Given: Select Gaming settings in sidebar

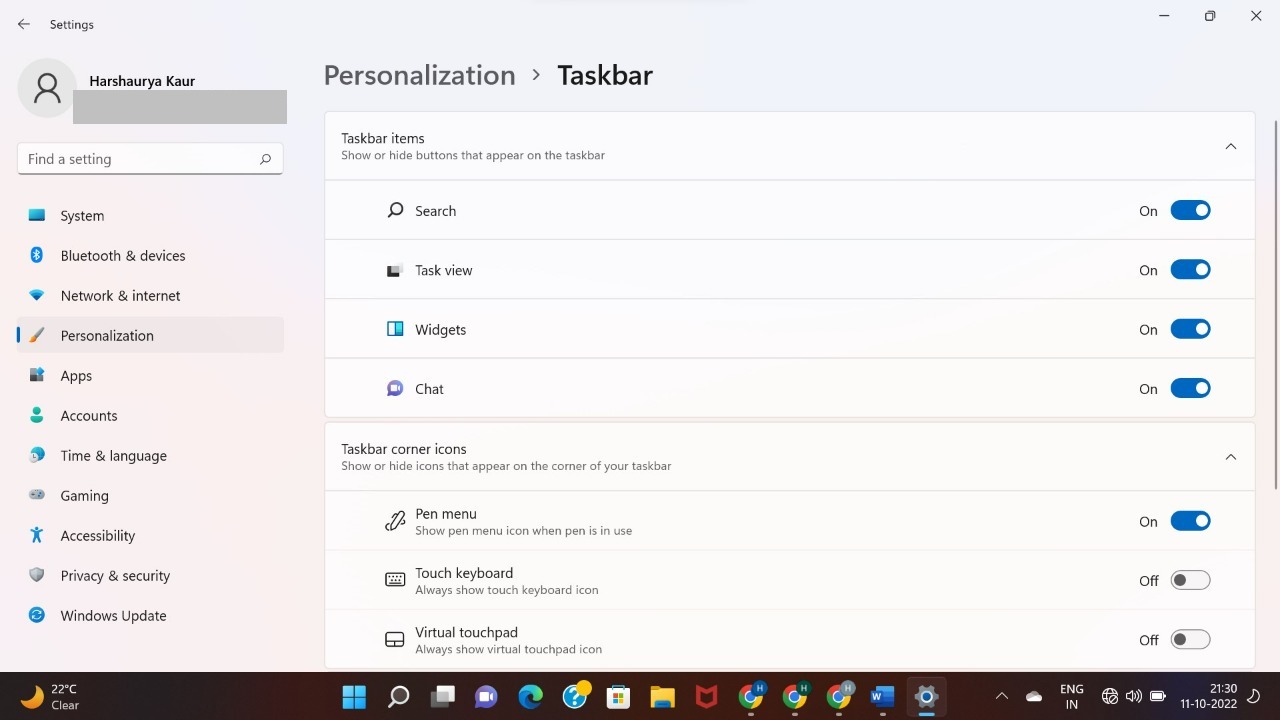Looking at the screenshot, I should (x=84, y=495).
